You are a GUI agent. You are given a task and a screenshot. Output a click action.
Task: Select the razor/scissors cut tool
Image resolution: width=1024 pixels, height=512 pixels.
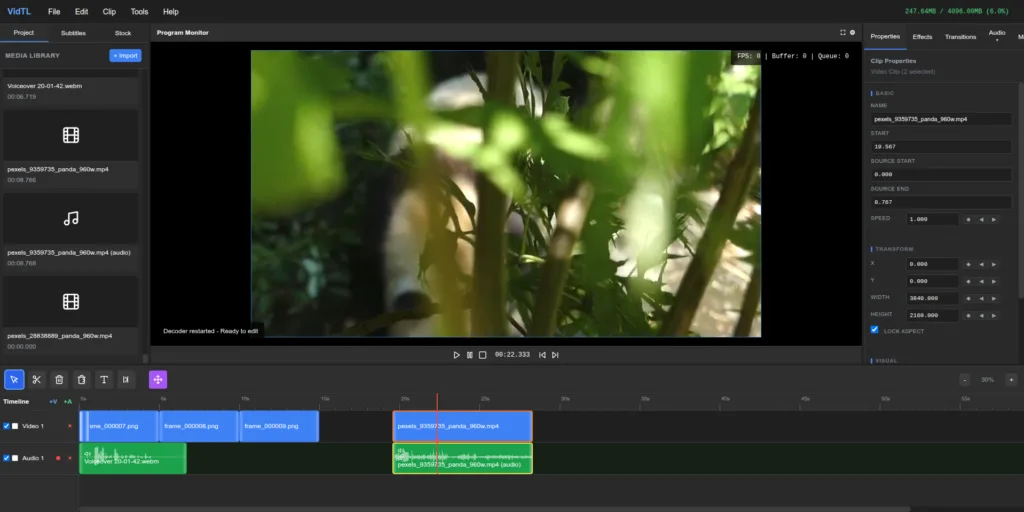[x=36, y=379]
